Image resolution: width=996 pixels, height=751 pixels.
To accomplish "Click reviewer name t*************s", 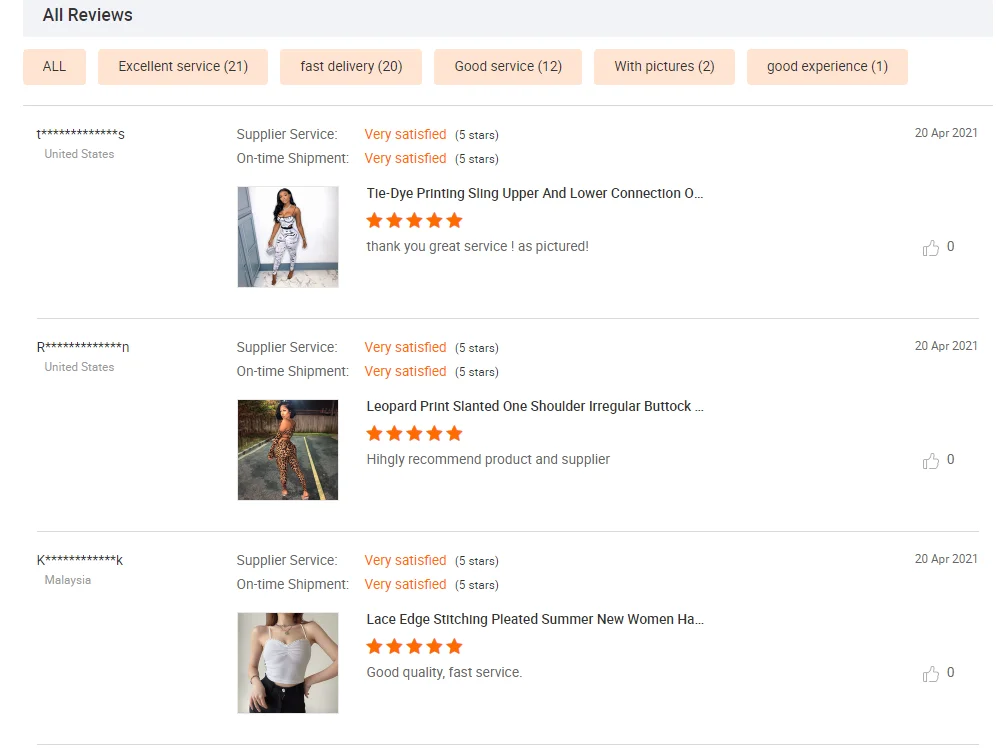I will coord(81,133).
